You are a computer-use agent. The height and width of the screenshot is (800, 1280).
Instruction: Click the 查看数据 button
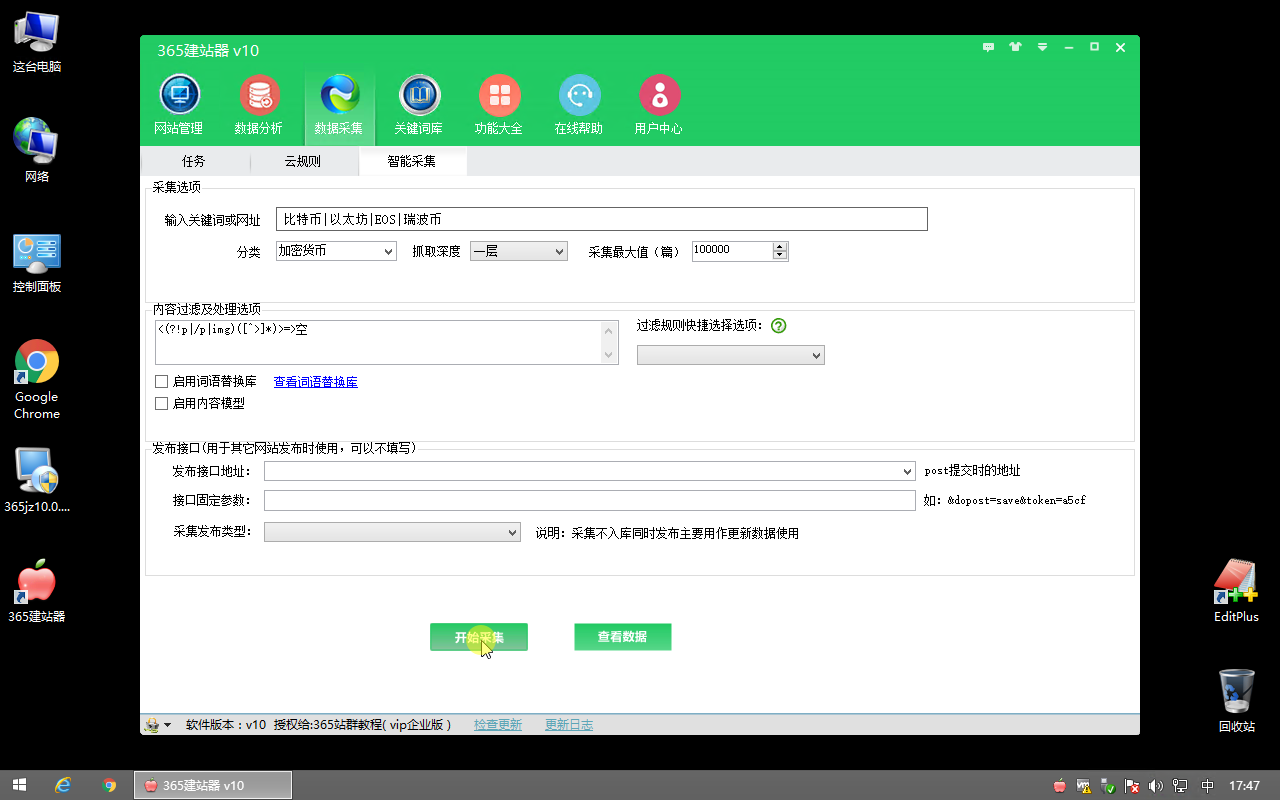click(622, 637)
